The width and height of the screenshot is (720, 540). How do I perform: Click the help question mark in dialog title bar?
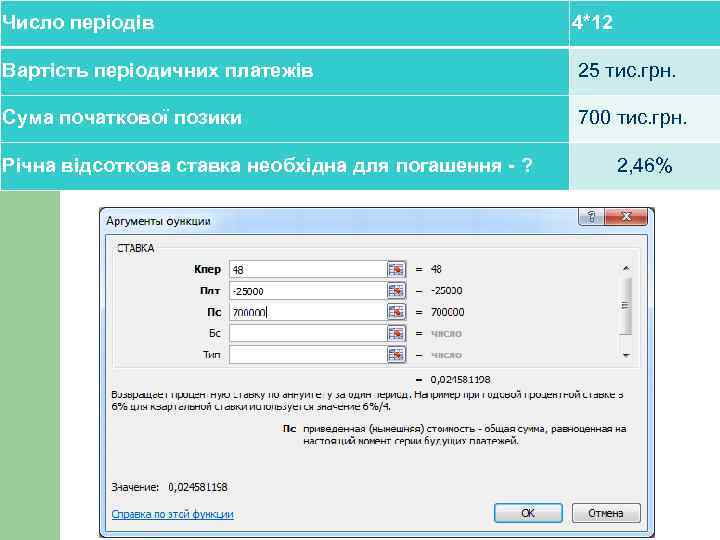coord(591,216)
